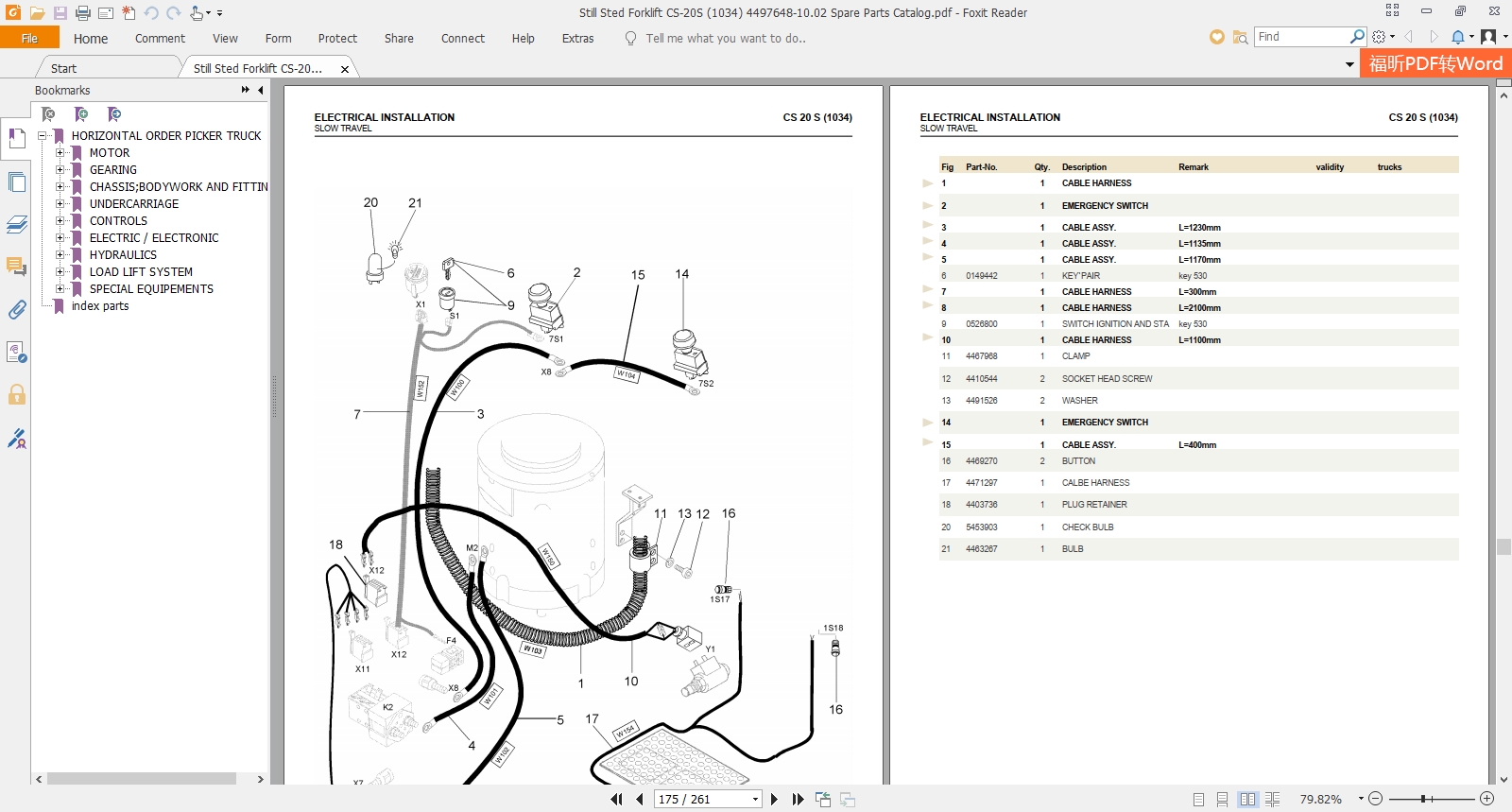Open the Layers panel in the sidebar

click(17, 224)
